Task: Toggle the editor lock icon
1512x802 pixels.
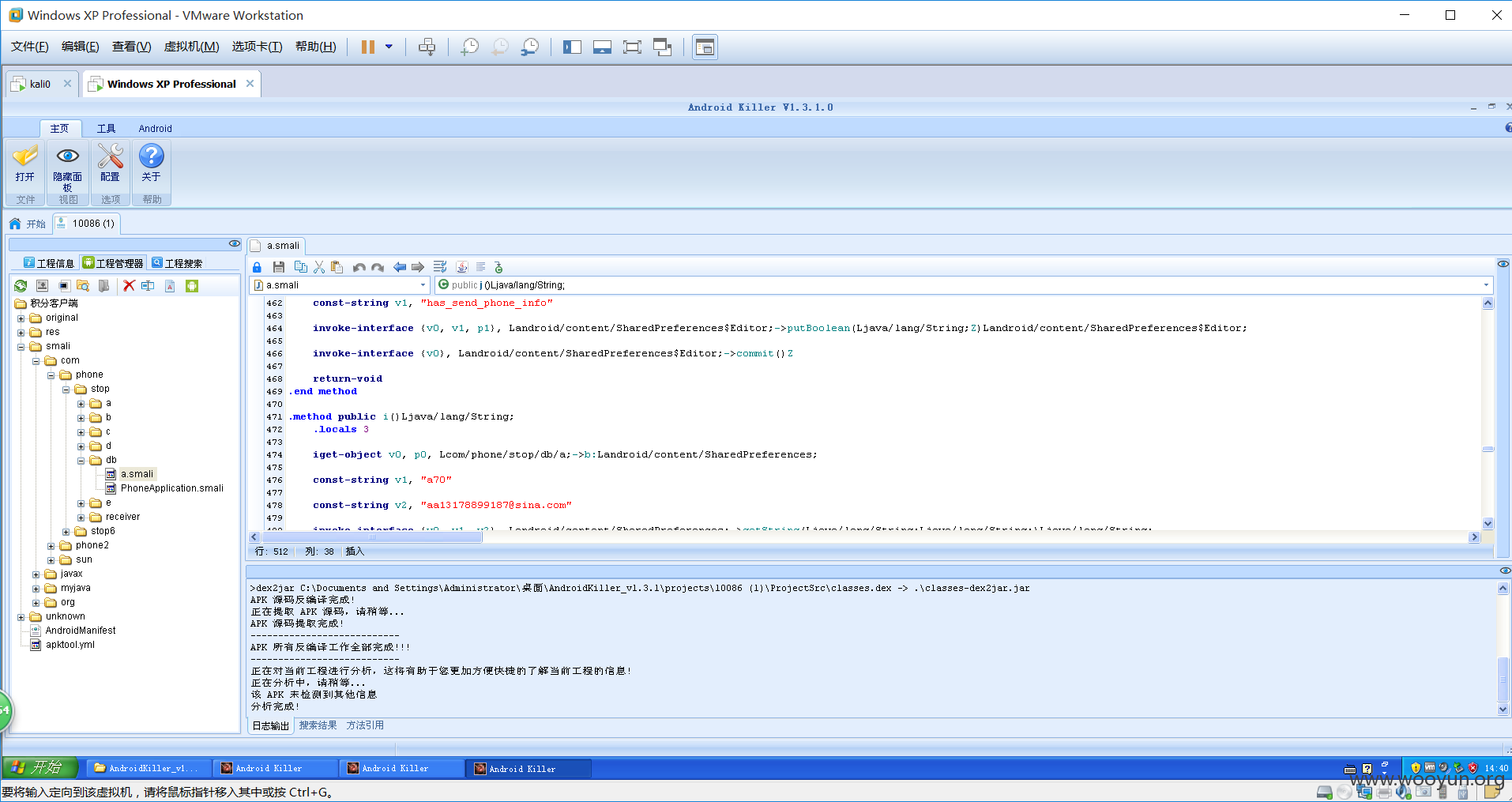Action: [x=257, y=267]
